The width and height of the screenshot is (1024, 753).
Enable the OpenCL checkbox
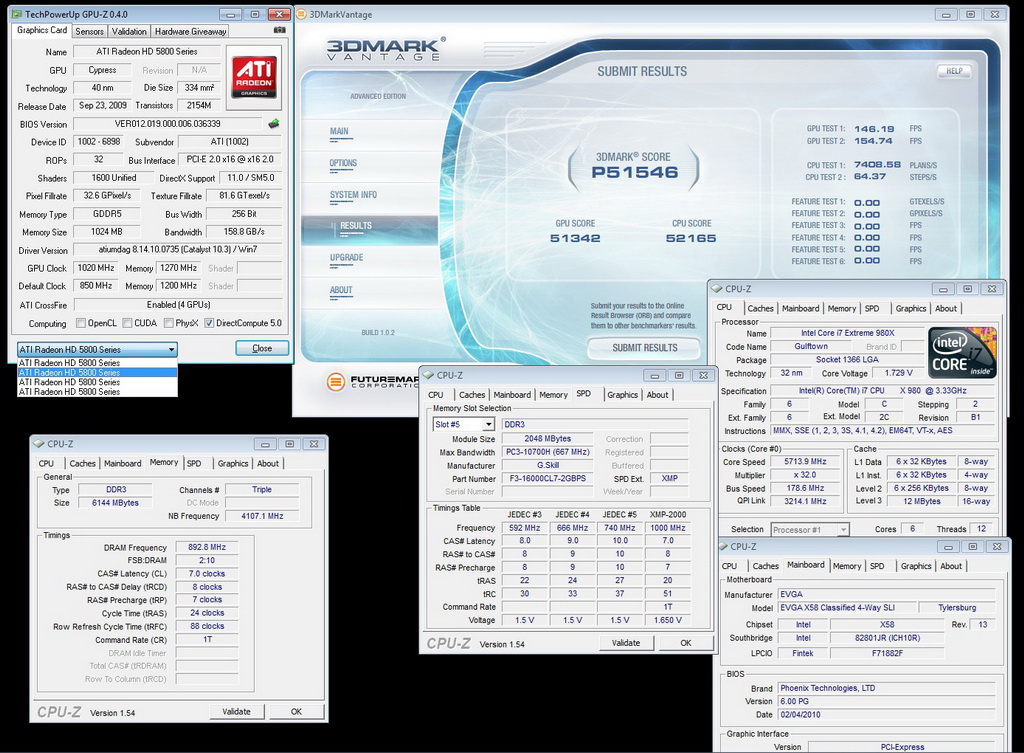(x=81, y=323)
